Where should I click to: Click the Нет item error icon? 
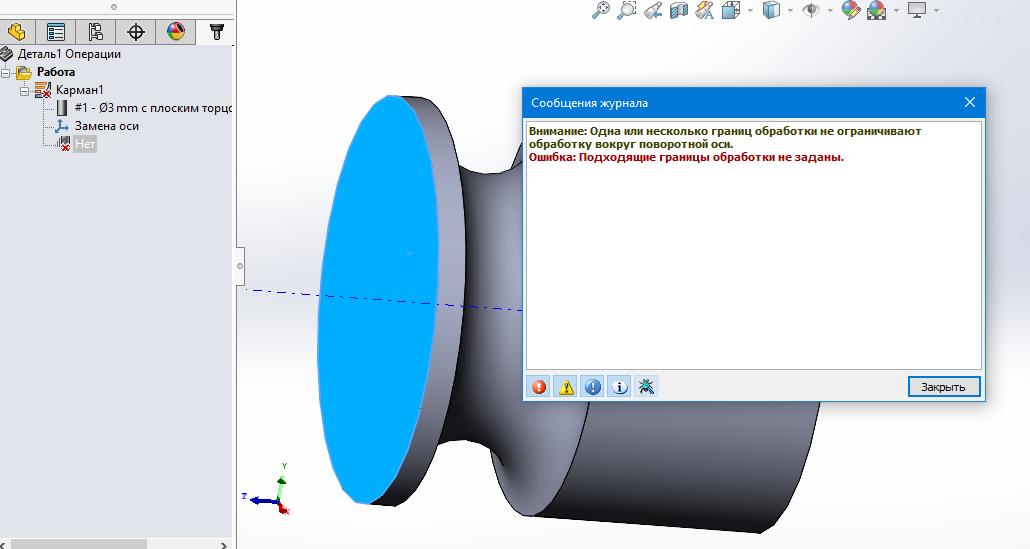63,144
